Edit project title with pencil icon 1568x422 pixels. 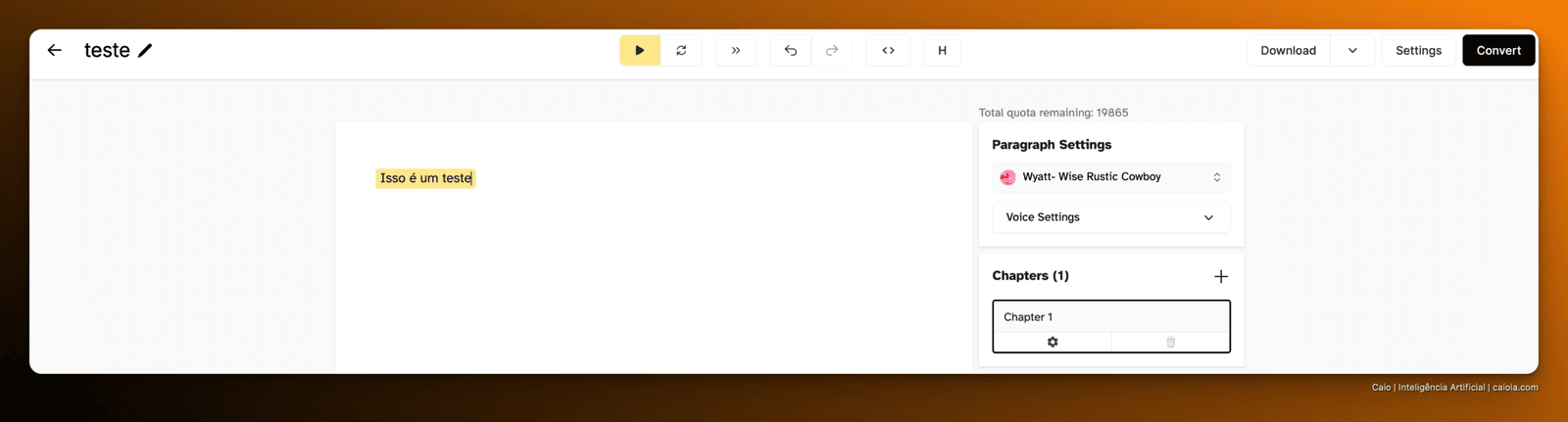145,50
